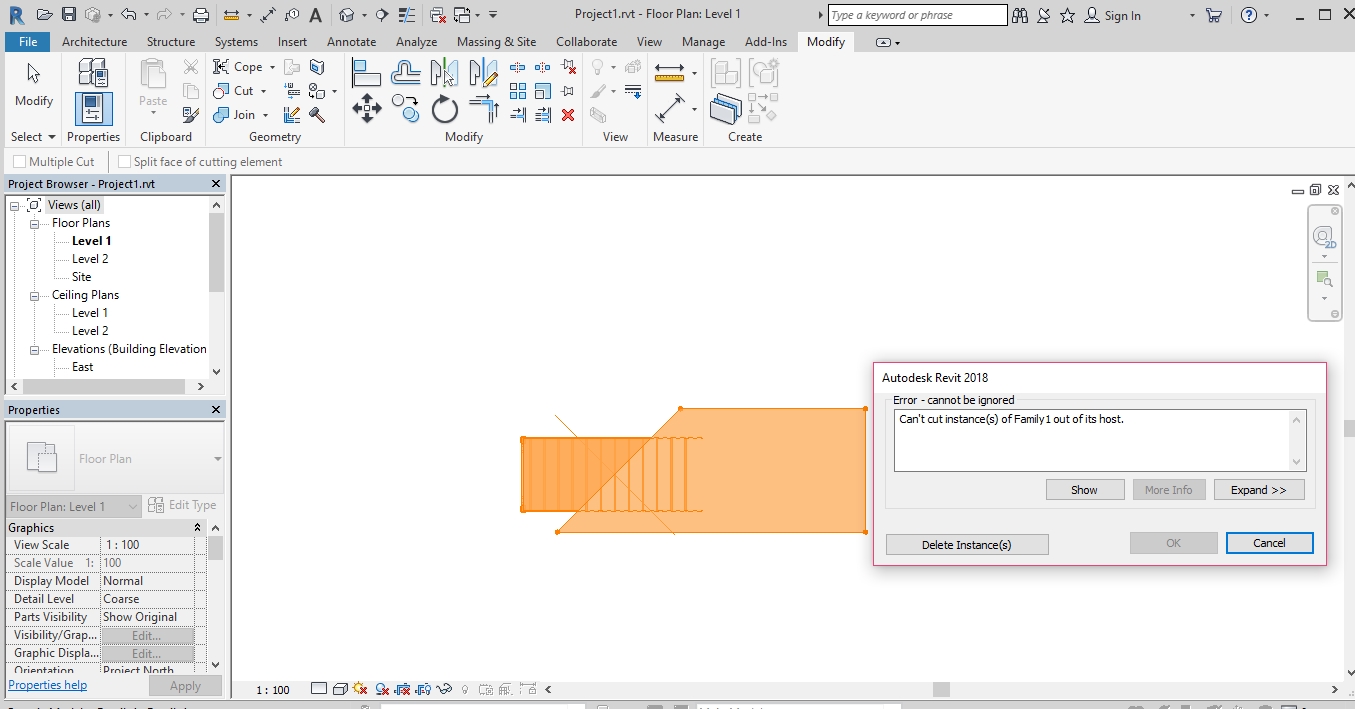Switch to the Architecture ribbon tab
This screenshot has width=1355, height=709.
coord(94,41)
